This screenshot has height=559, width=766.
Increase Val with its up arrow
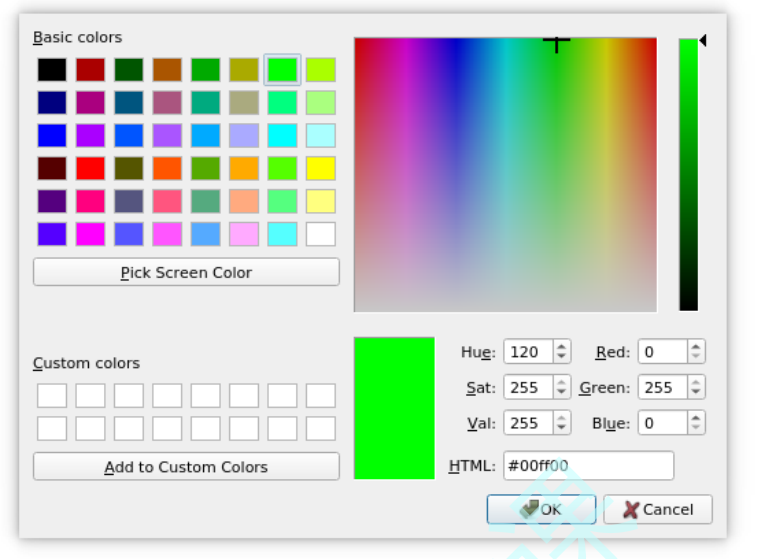click(561, 417)
